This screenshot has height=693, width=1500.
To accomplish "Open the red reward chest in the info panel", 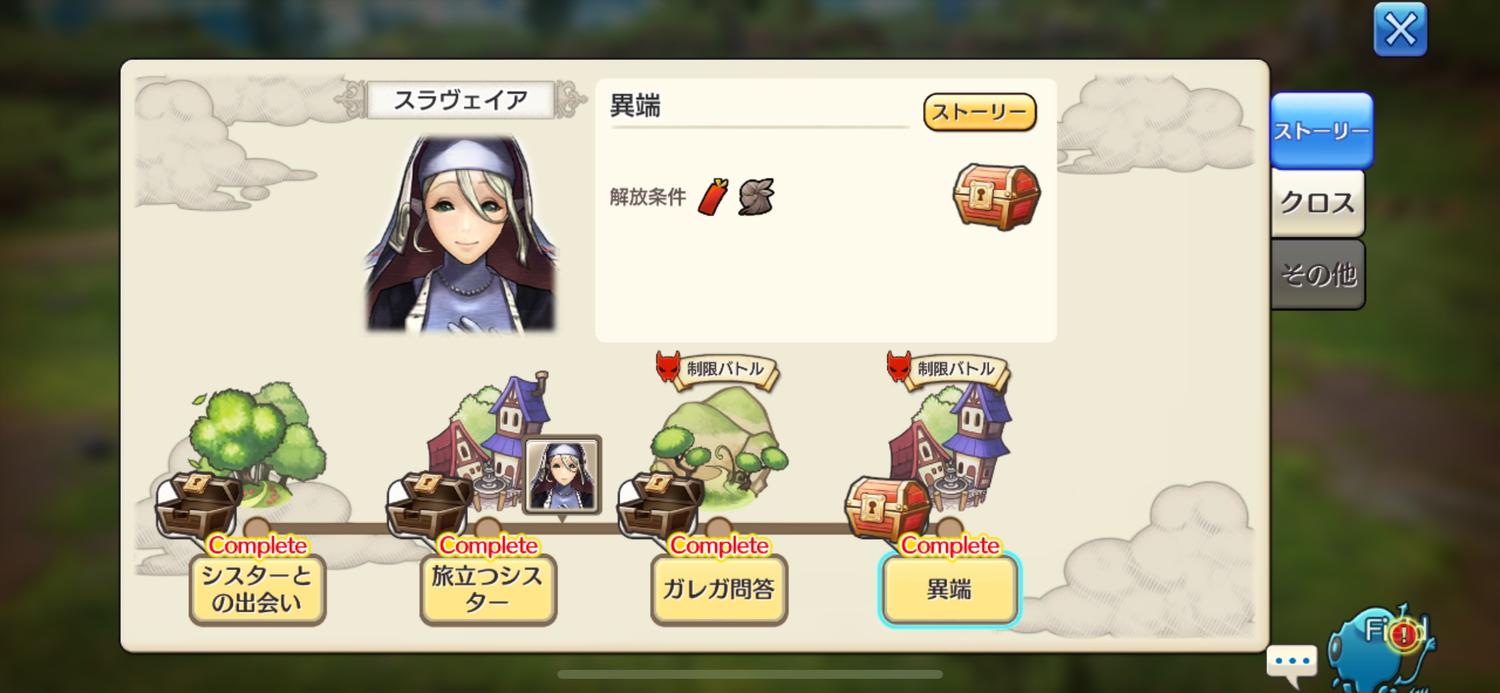I will click(x=996, y=195).
